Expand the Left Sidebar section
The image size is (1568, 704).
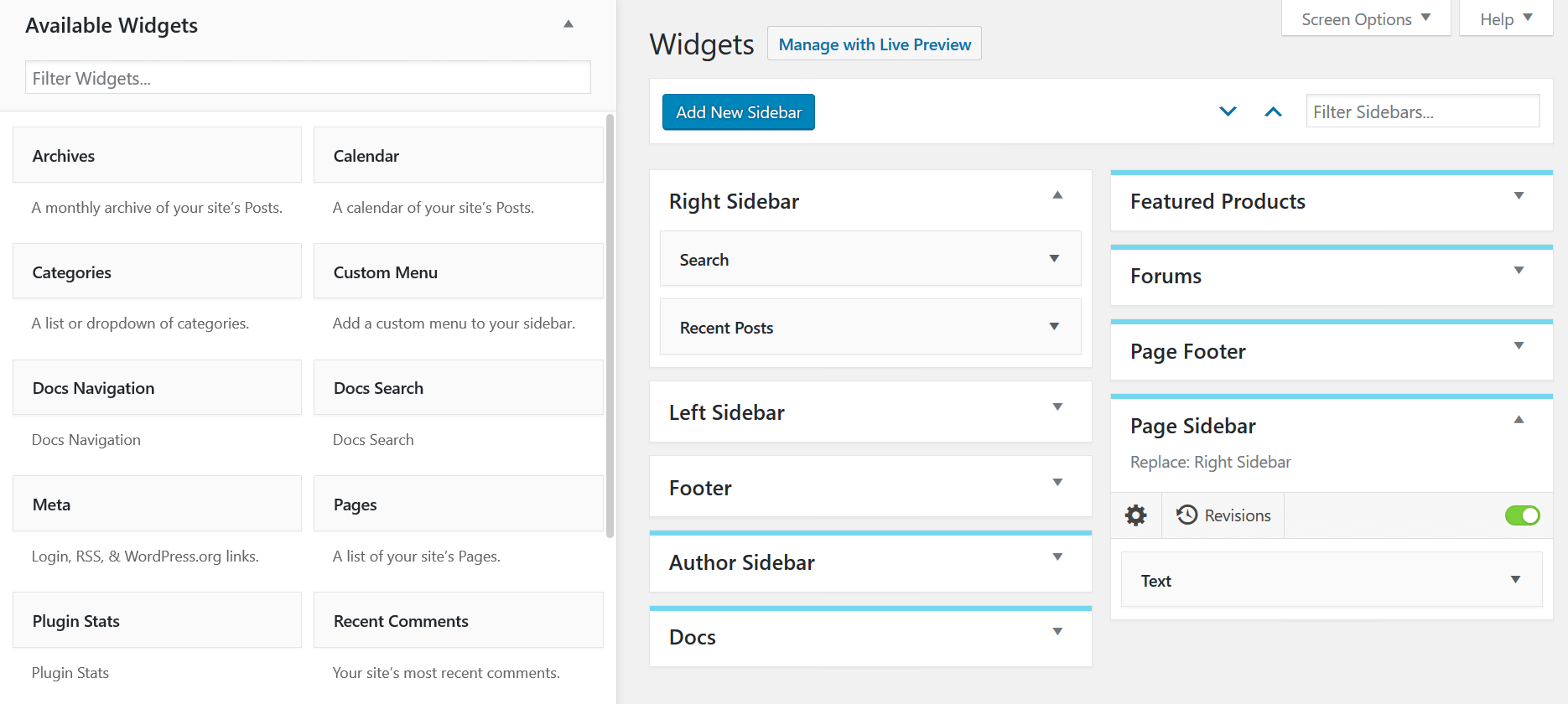pos(1057,407)
